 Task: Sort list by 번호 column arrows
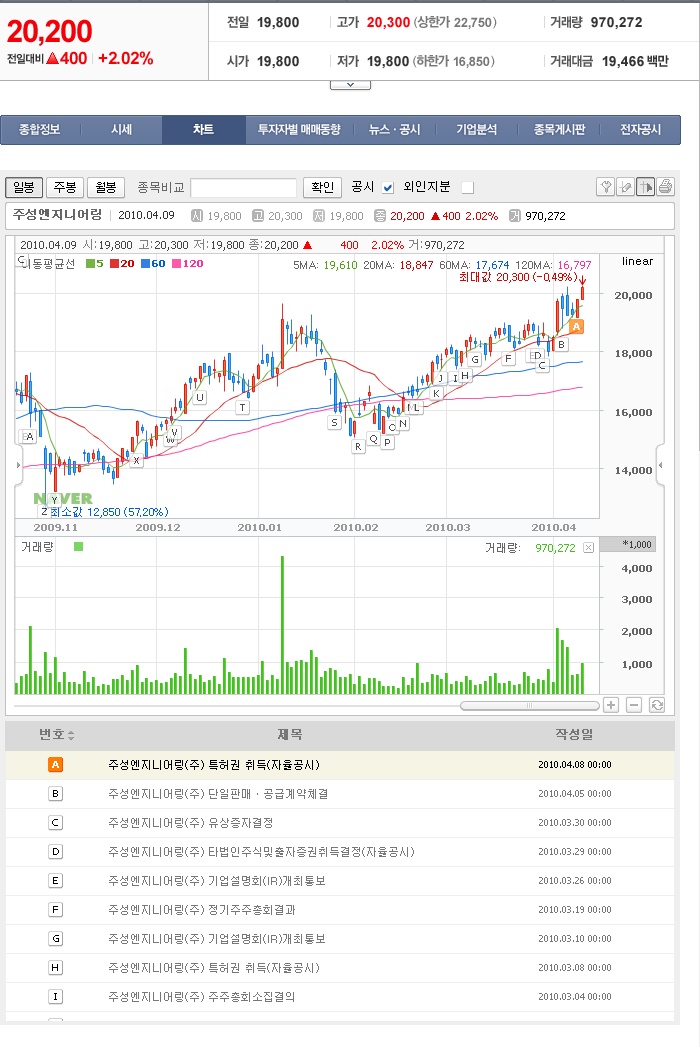point(71,735)
